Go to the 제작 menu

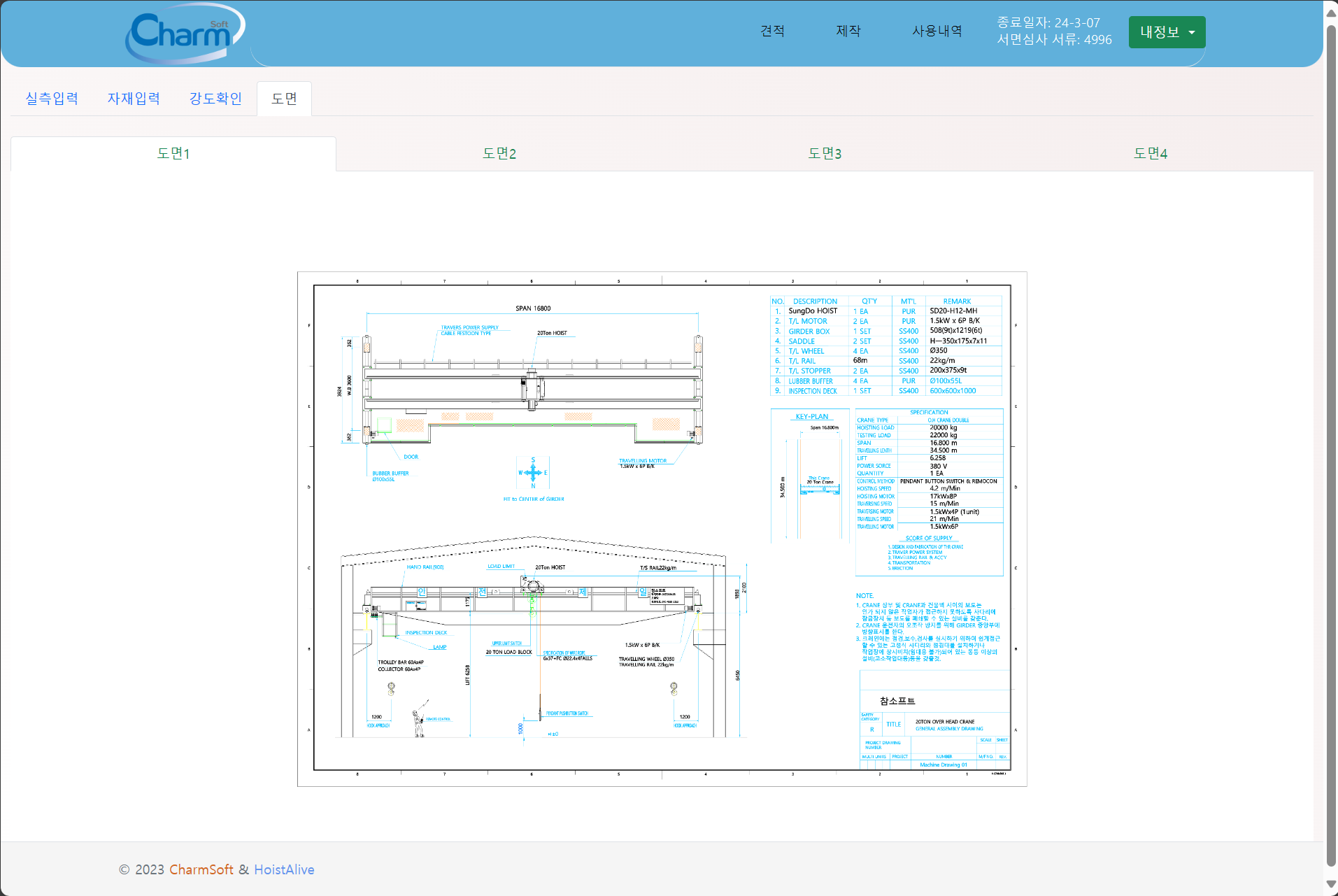click(848, 31)
